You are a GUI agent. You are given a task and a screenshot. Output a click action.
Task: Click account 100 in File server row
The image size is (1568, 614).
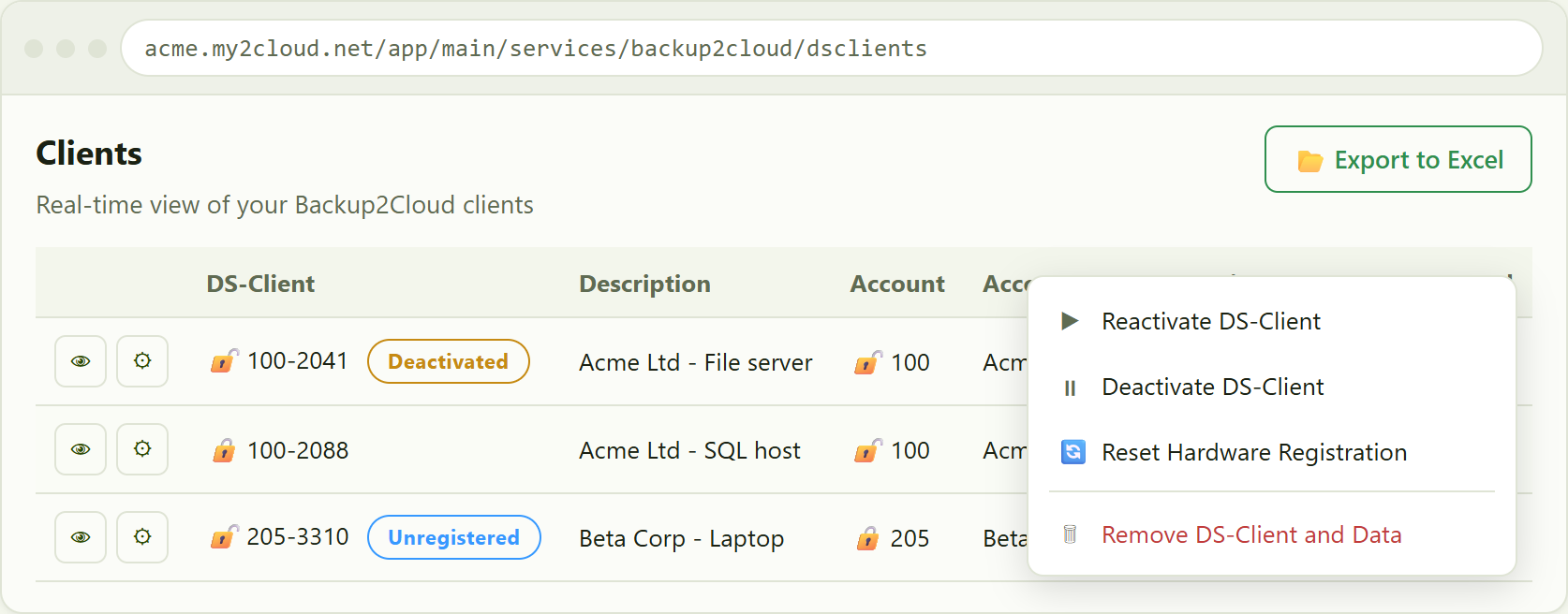[x=910, y=362]
